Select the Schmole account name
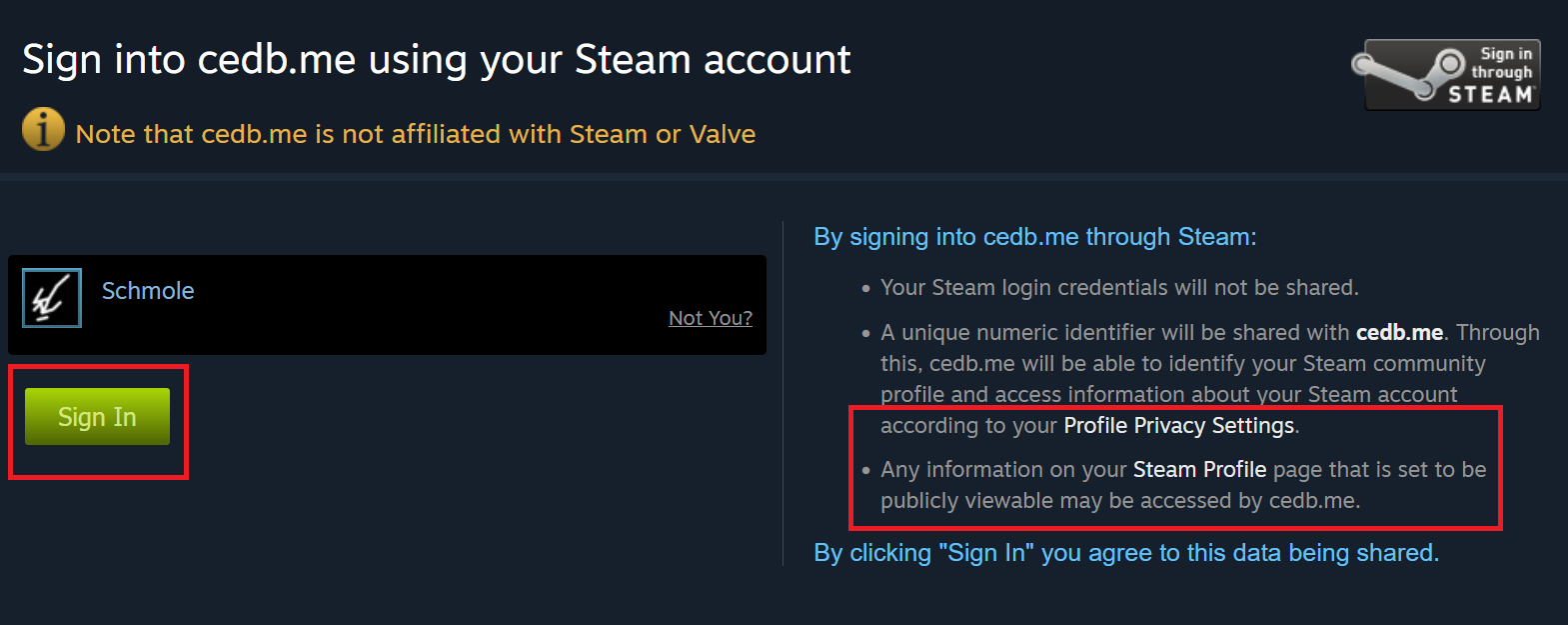This screenshot has height=625, width=1568. [148, 291]
